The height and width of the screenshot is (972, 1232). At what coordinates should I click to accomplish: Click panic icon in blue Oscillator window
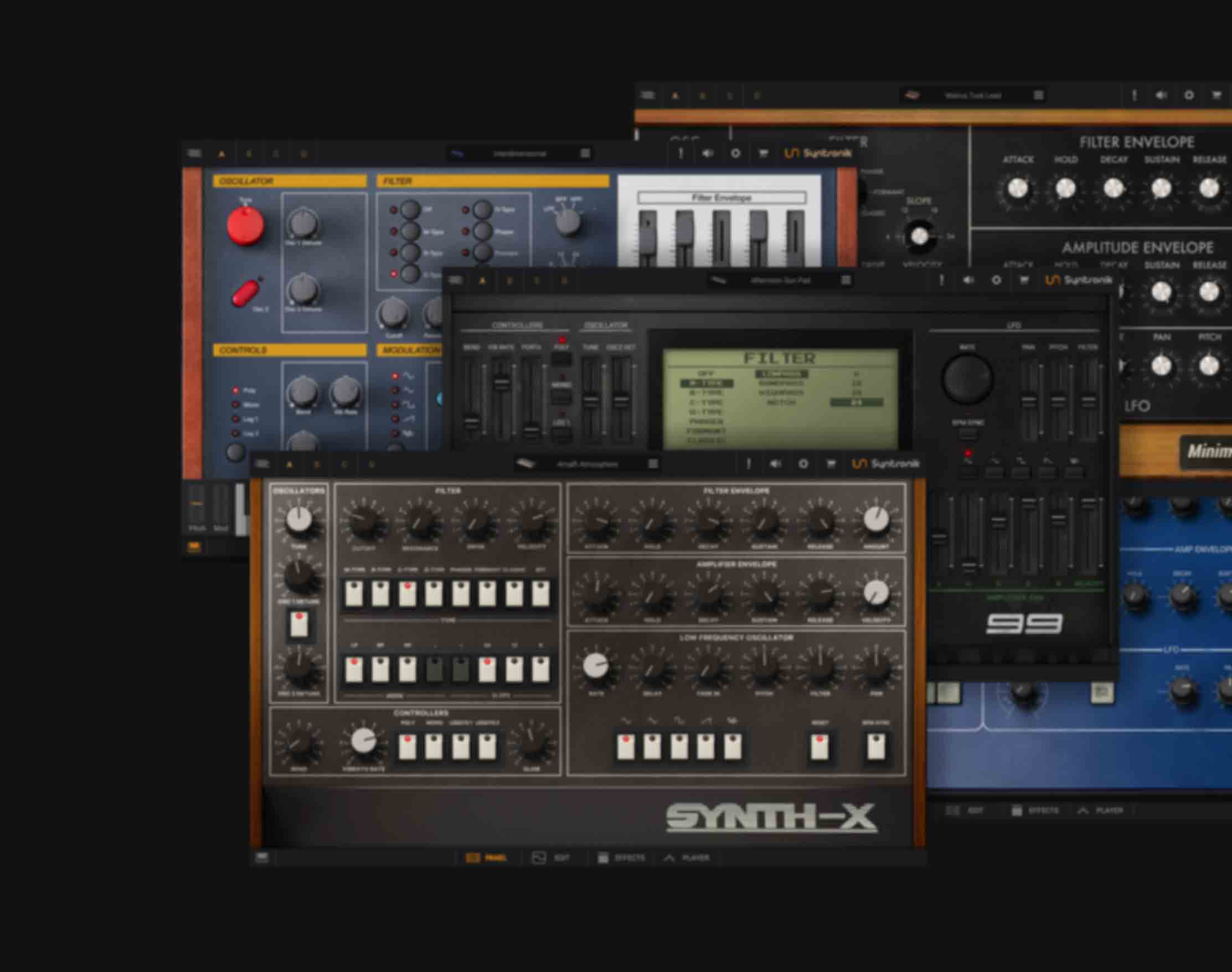point(681,153)
